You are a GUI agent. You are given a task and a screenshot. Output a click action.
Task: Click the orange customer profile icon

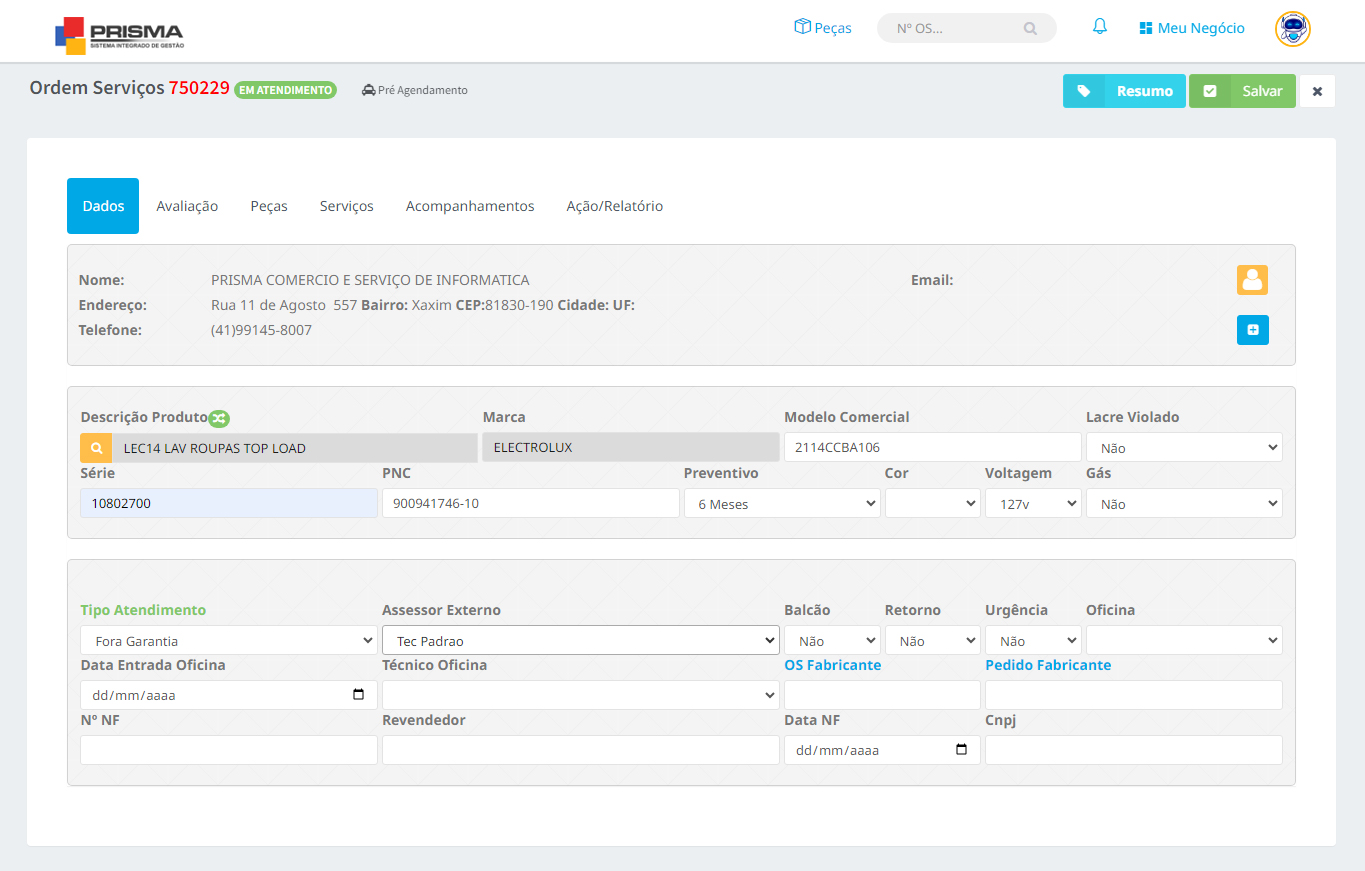coord(1252,280)
